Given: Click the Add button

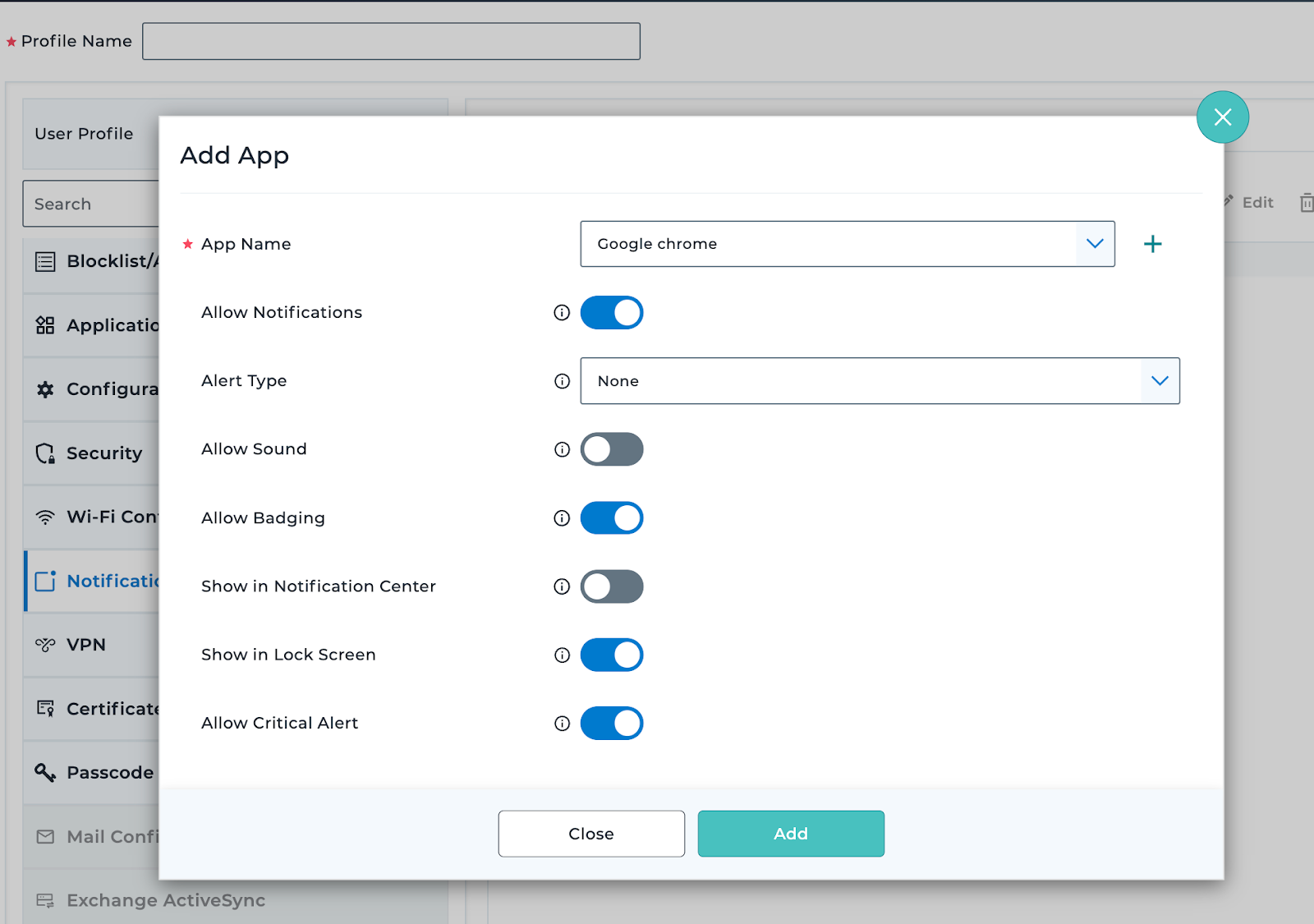Looking at the screenshot, I should pos(791,834).
